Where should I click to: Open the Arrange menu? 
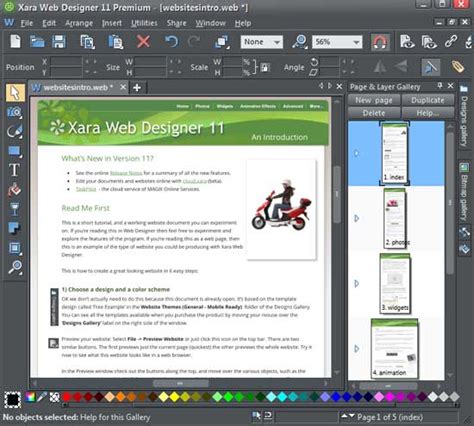coord(79,23)
